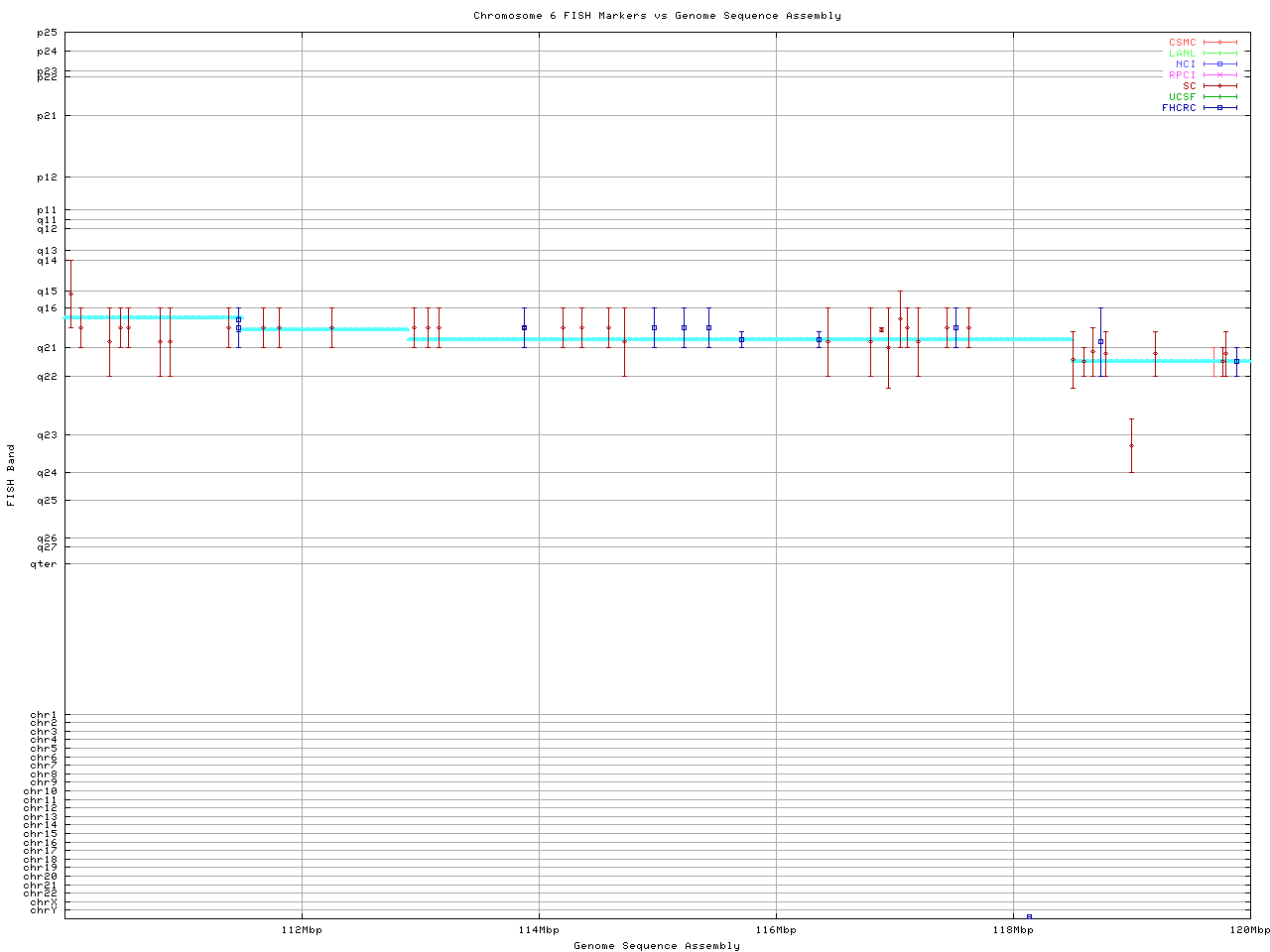The image size is (1270, 952).
Task: Click the RPCI magenta legend marker
Action: point(1220,75)
